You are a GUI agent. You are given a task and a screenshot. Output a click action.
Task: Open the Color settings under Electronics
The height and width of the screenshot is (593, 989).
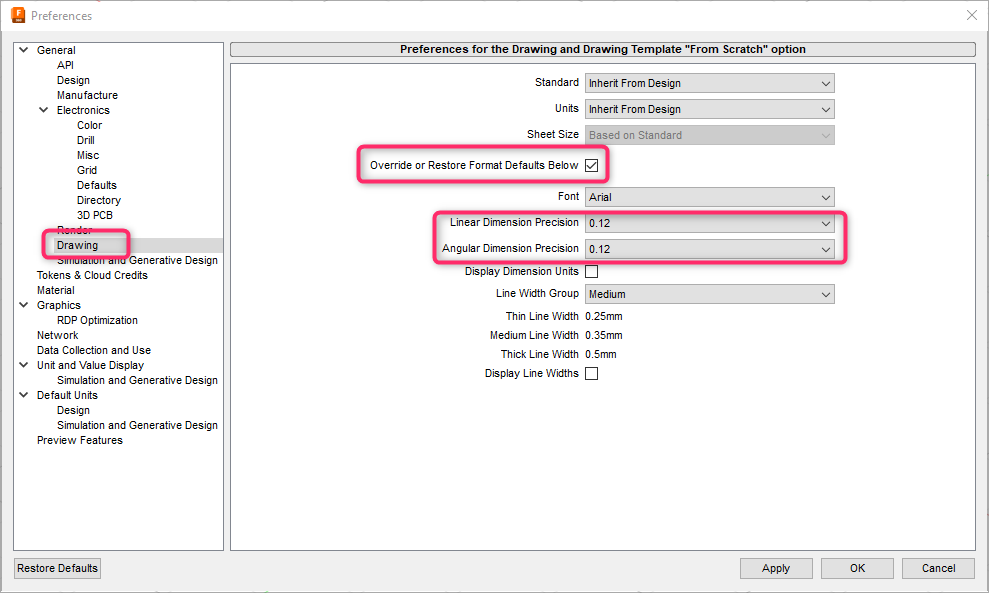89,124
